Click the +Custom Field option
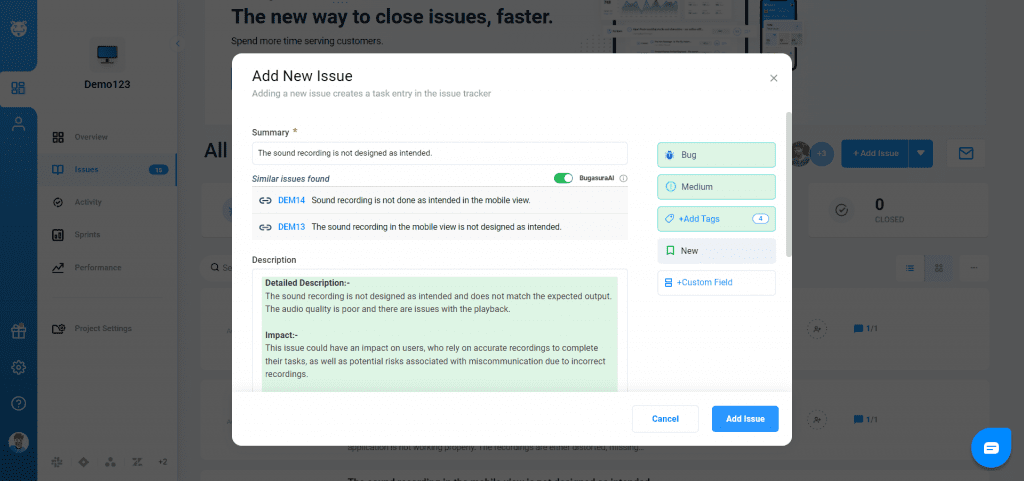Viewport: 1024px width, 481px height. pyautogui.click(x=716, y=283)
